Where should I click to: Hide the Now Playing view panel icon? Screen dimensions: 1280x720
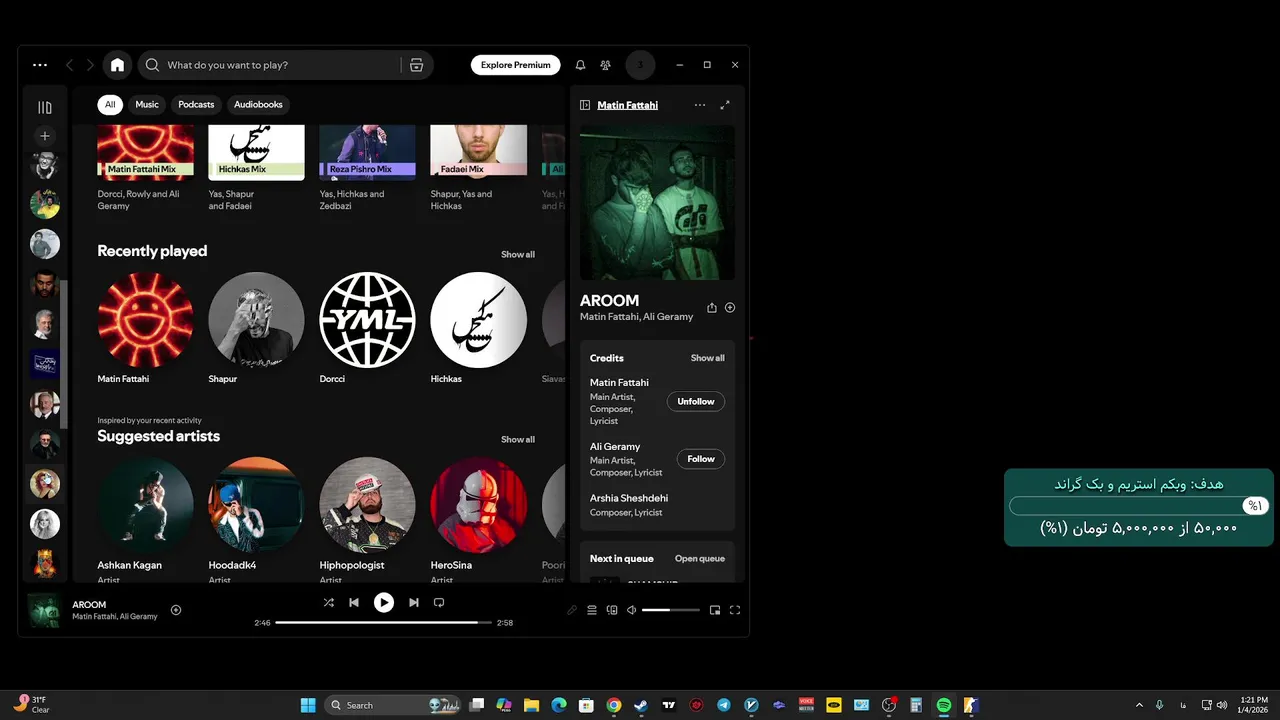pyautogui.click(x=585, y=105)
